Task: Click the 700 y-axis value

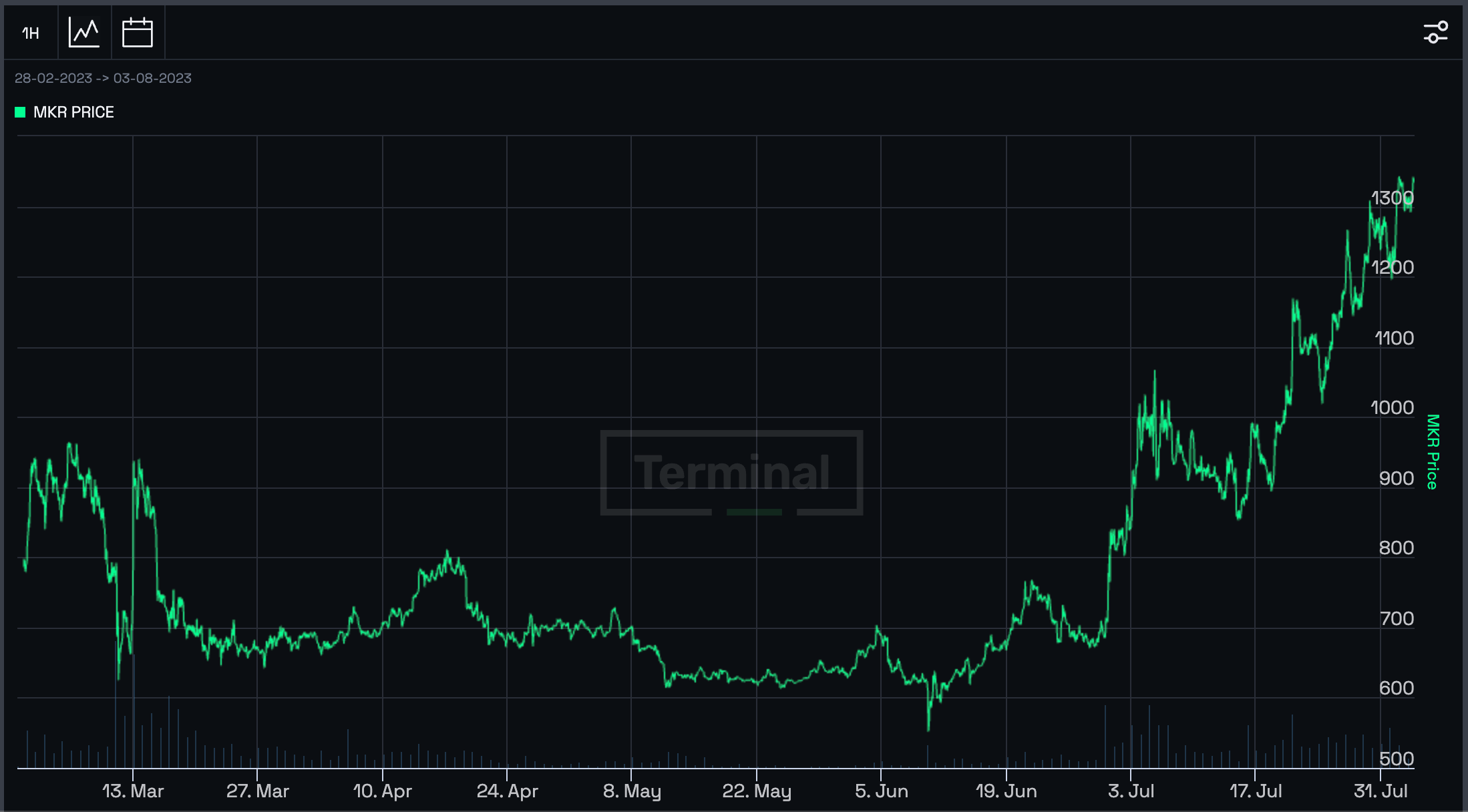Action: 1397,619
